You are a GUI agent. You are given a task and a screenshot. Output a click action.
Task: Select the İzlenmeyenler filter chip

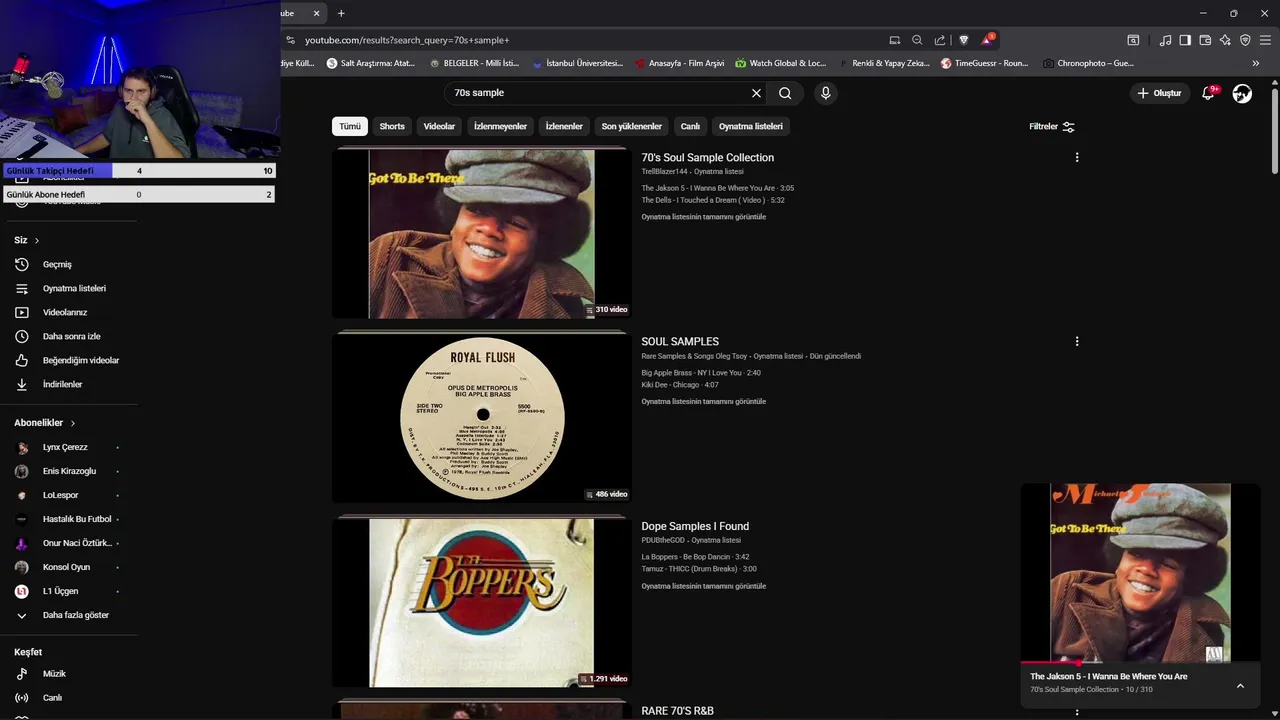point(500,127)
